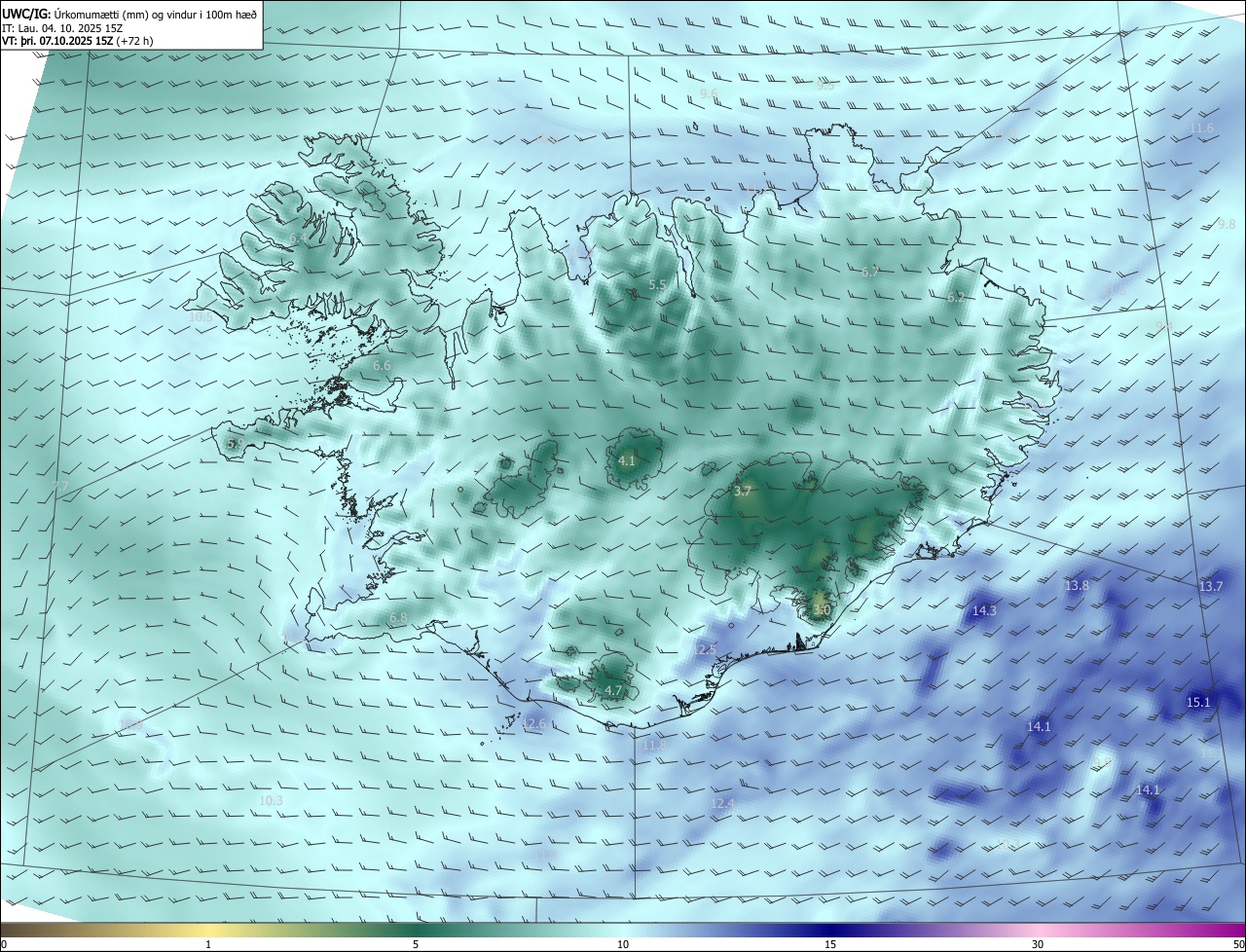Viewport: 1246px width, 952px height.
Task: Click the 7.7 value at the west edge
Action: tap(60, 487)
